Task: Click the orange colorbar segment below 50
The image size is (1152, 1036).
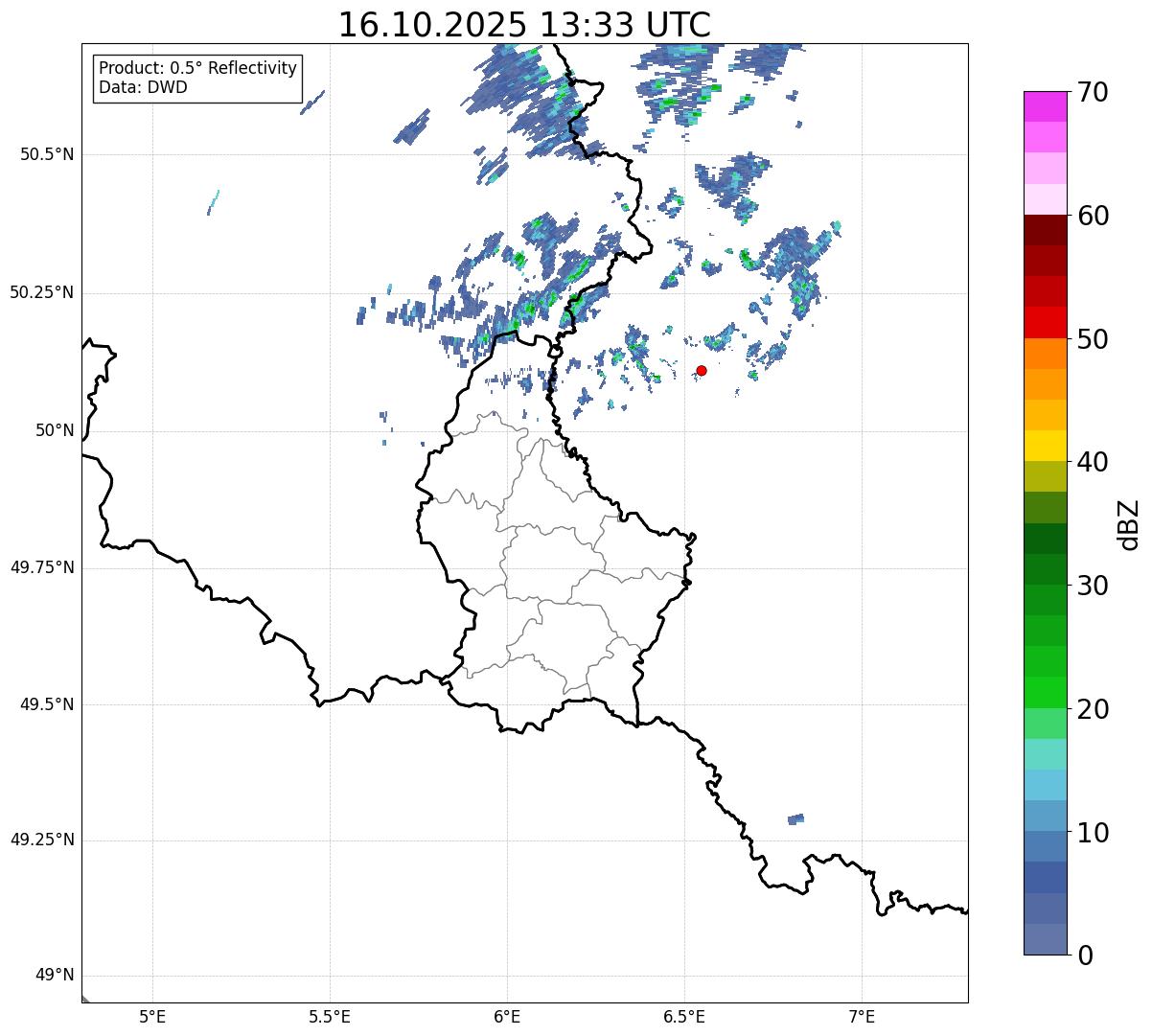Action: pos(1046,353)
